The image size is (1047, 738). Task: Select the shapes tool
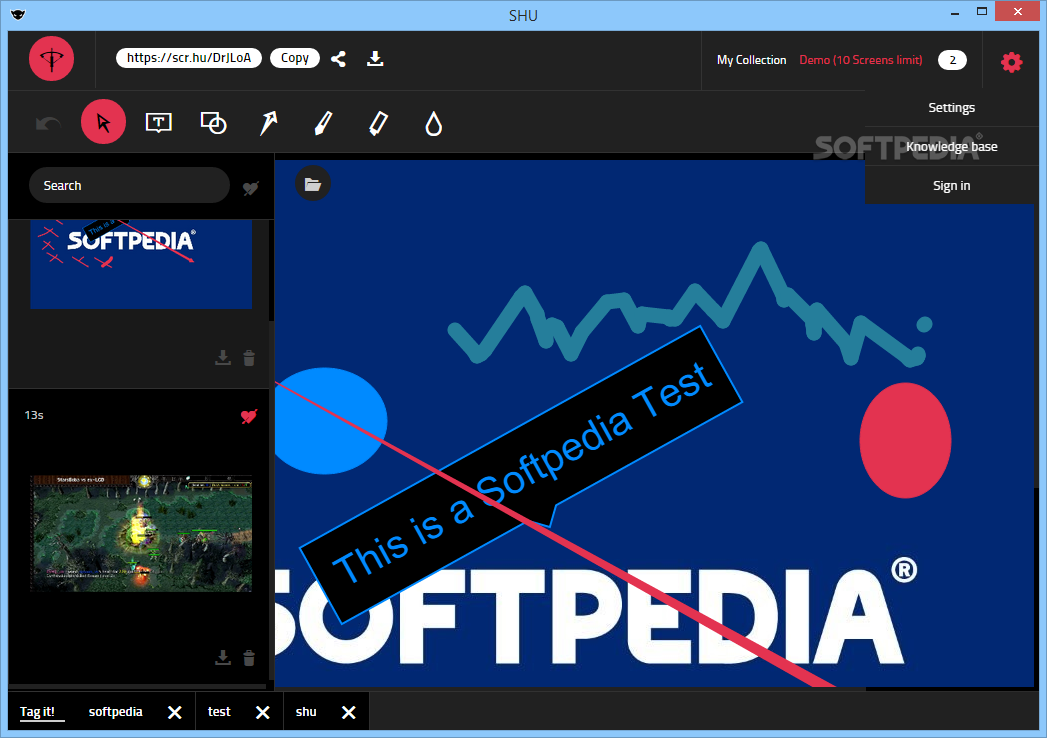click(x=214, y=123)
